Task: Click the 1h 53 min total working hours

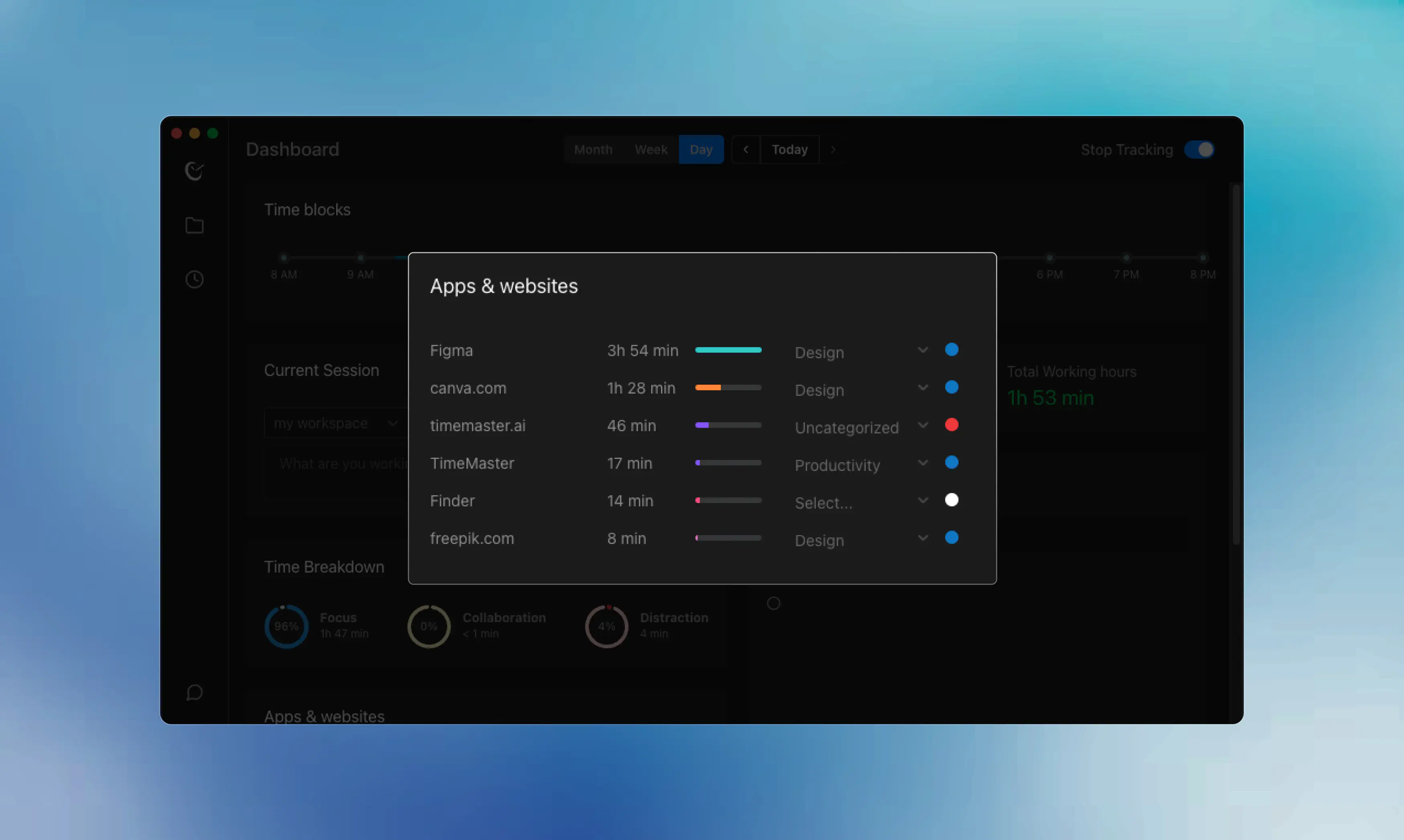Action: [1050, 398]
